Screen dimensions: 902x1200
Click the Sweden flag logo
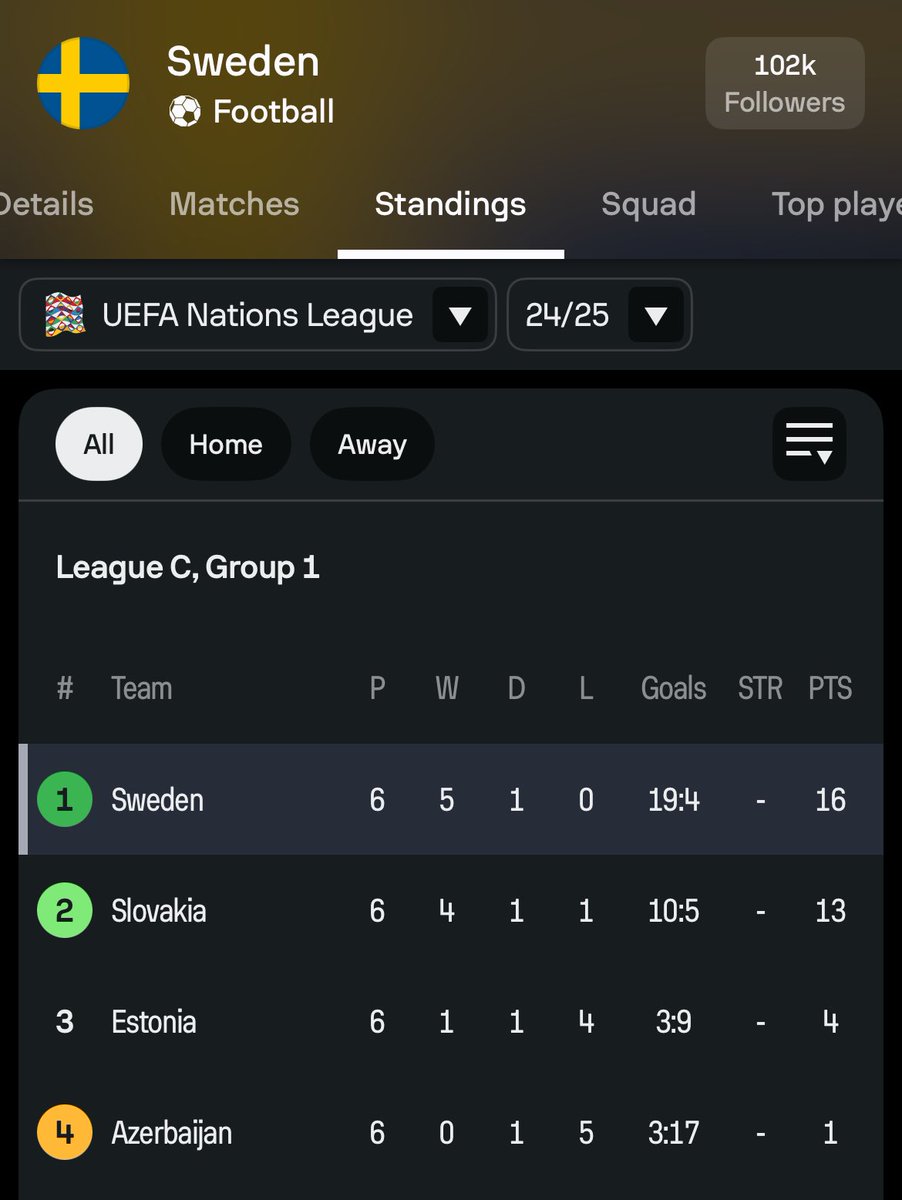[x=83, y=83]
